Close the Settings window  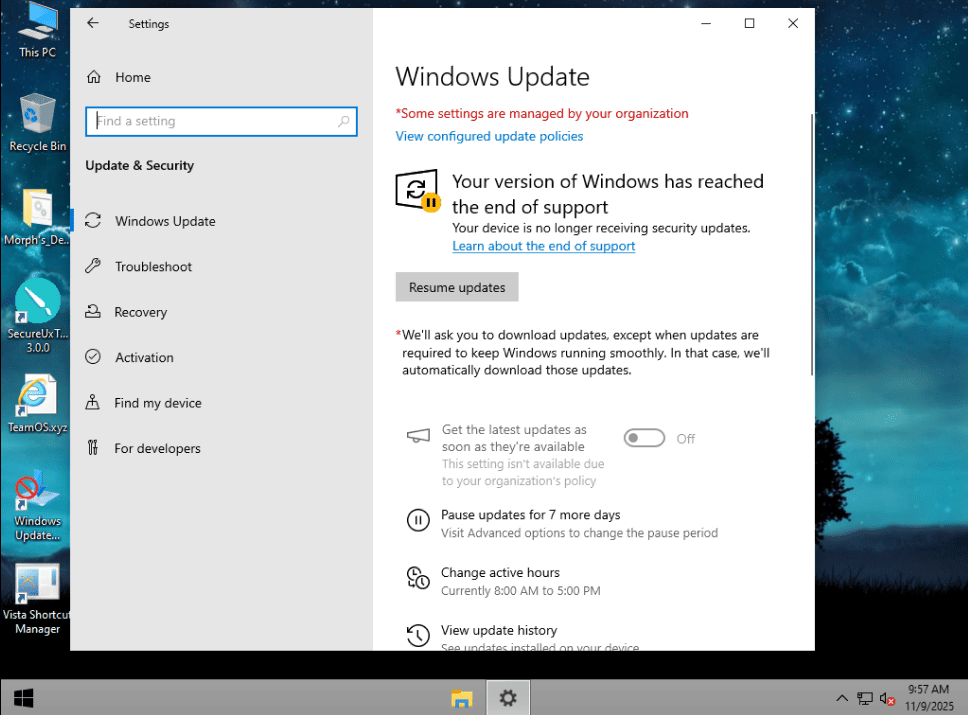click(x=793, y=23)
